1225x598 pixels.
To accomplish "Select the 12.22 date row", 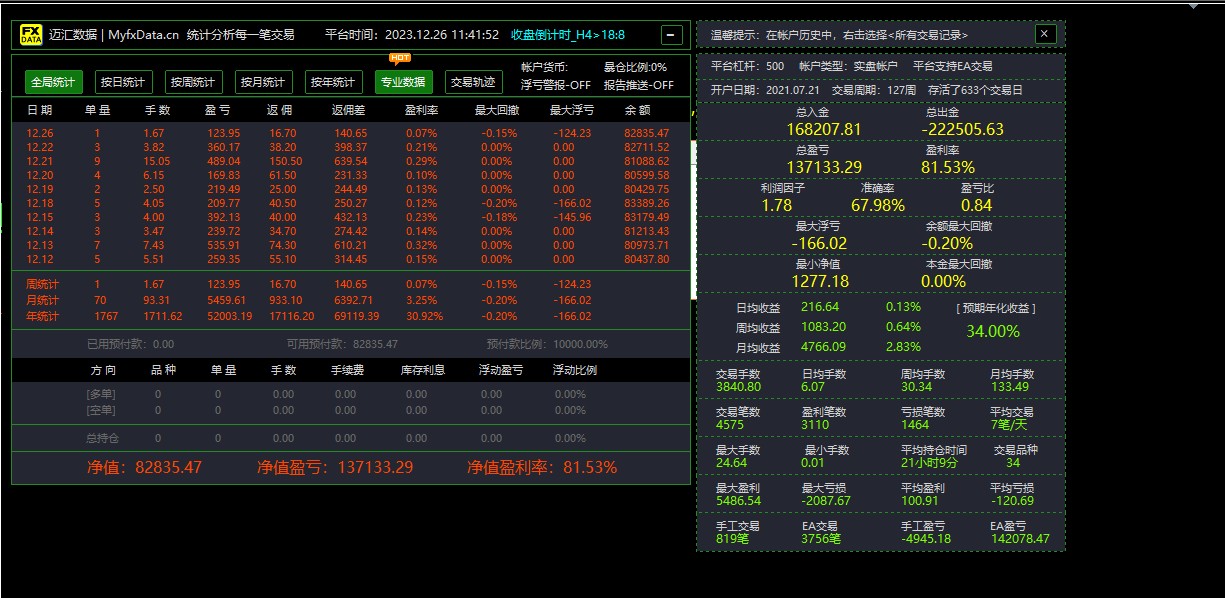I will 350,147.
